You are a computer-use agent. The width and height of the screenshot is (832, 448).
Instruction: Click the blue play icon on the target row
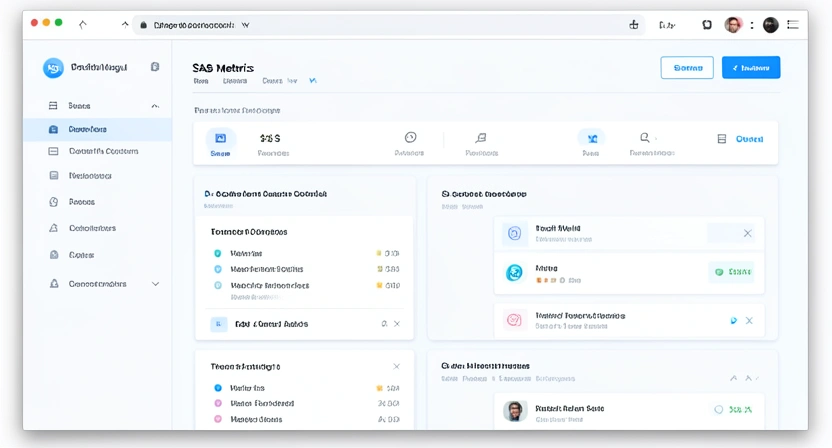(733, 321)
